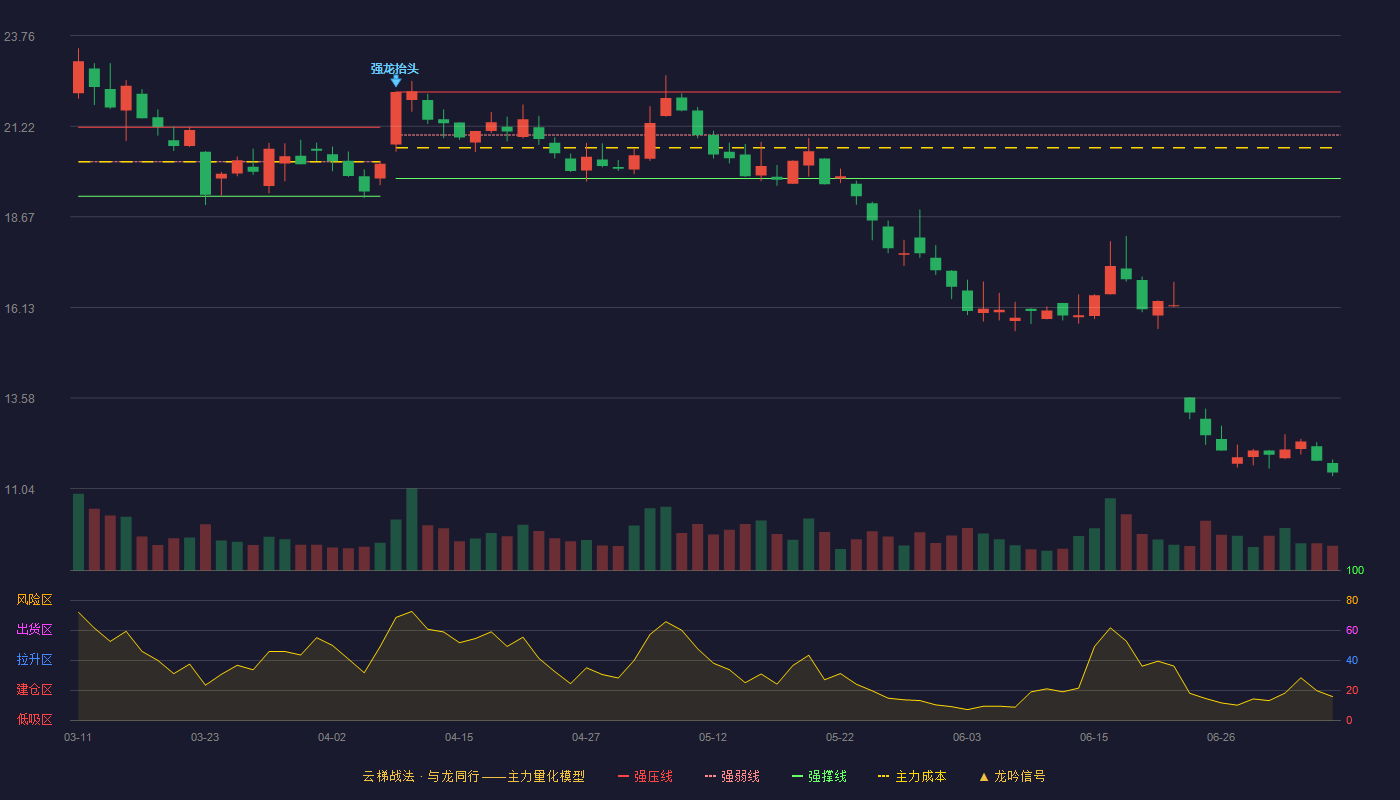Select the 拉升区 zone label
1400x800 pixels.
point(34,660)
